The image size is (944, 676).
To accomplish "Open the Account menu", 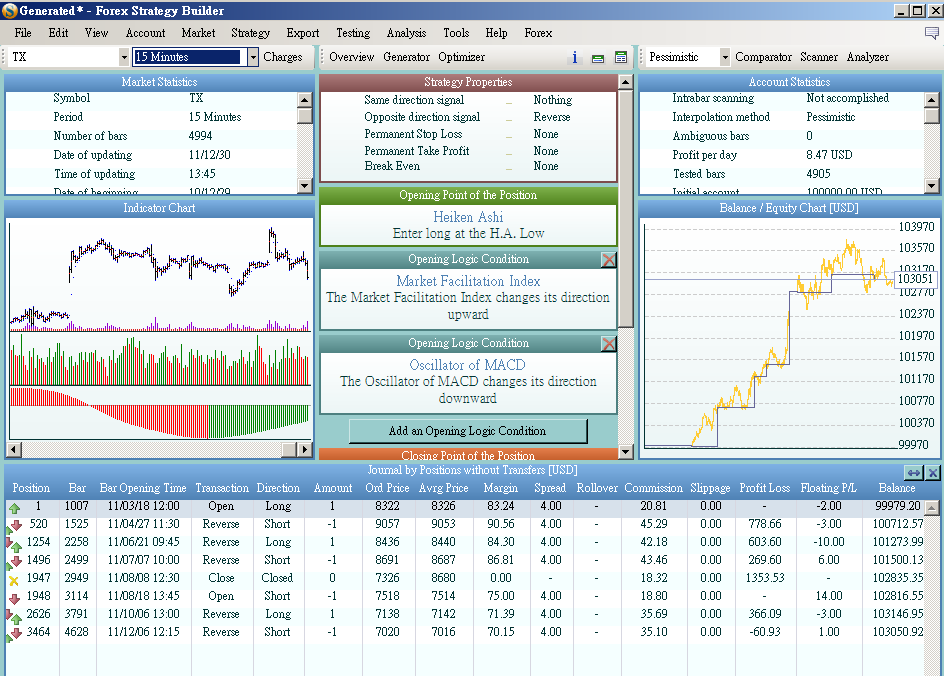I will [x=145, y=33].
